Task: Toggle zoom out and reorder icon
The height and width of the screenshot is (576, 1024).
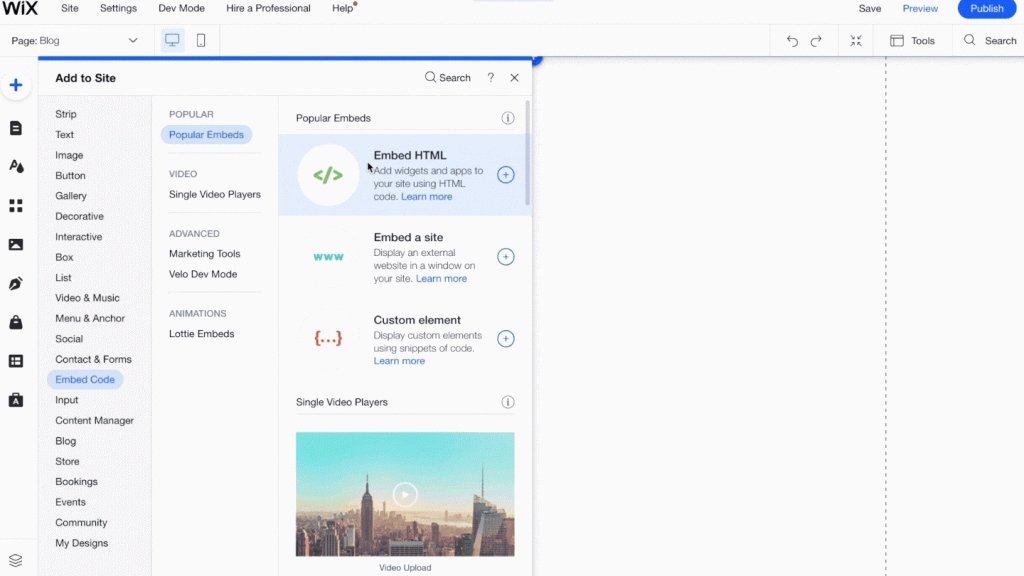Action: pyautogui.click(x=856, y=41)
